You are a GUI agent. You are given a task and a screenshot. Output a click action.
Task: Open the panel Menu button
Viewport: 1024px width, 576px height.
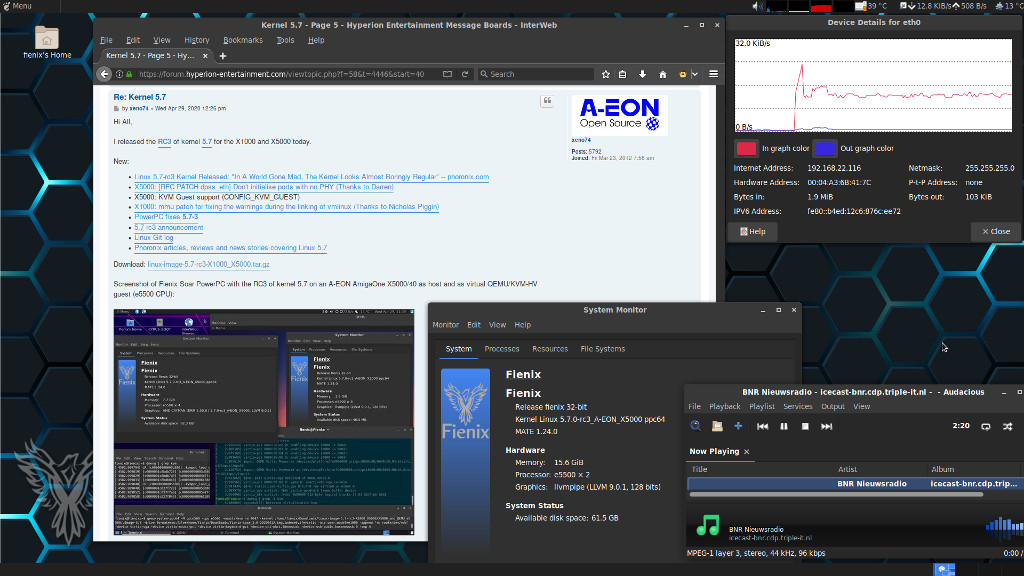pos(18,6)
